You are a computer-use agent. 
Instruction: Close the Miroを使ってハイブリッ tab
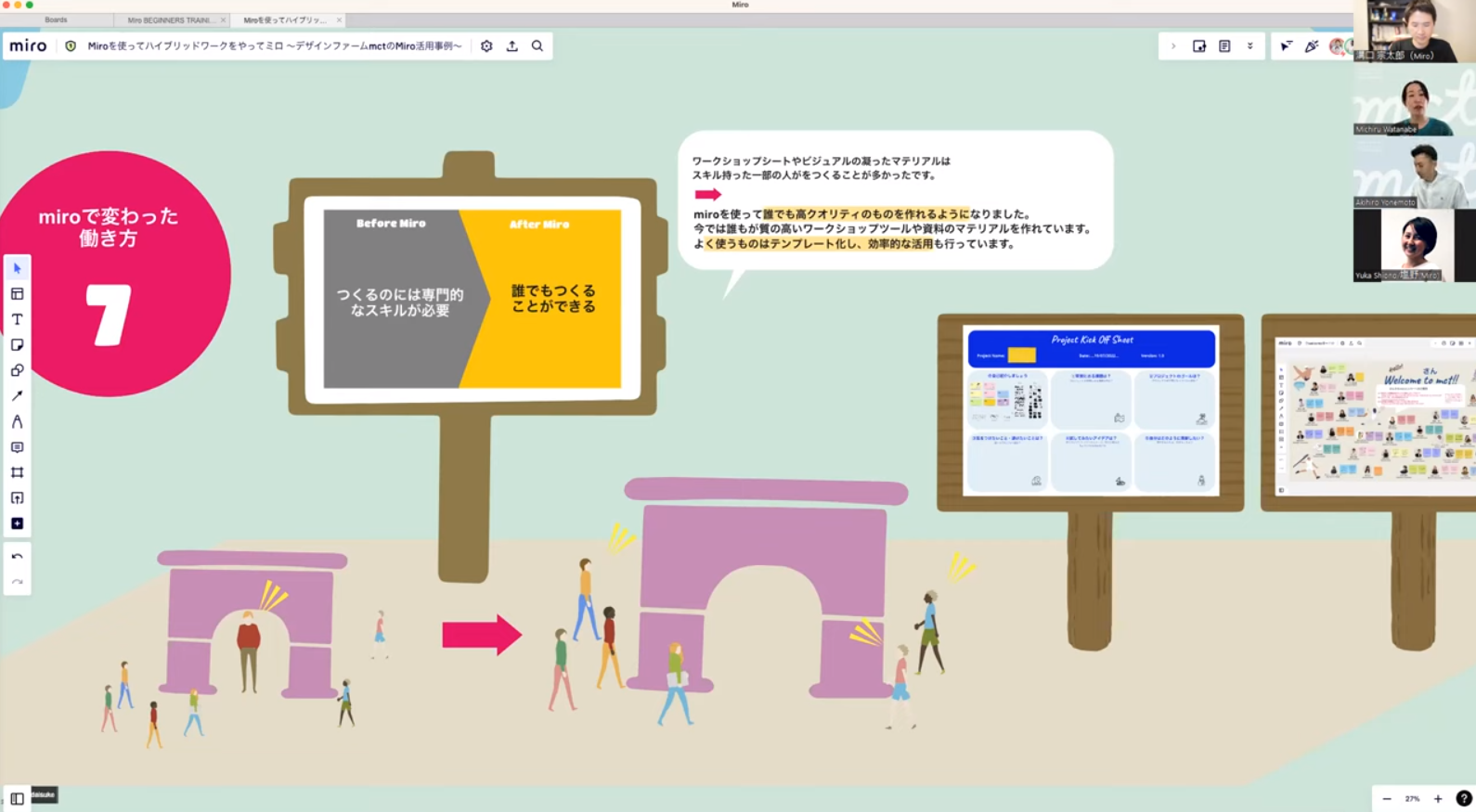coord(339,19)
